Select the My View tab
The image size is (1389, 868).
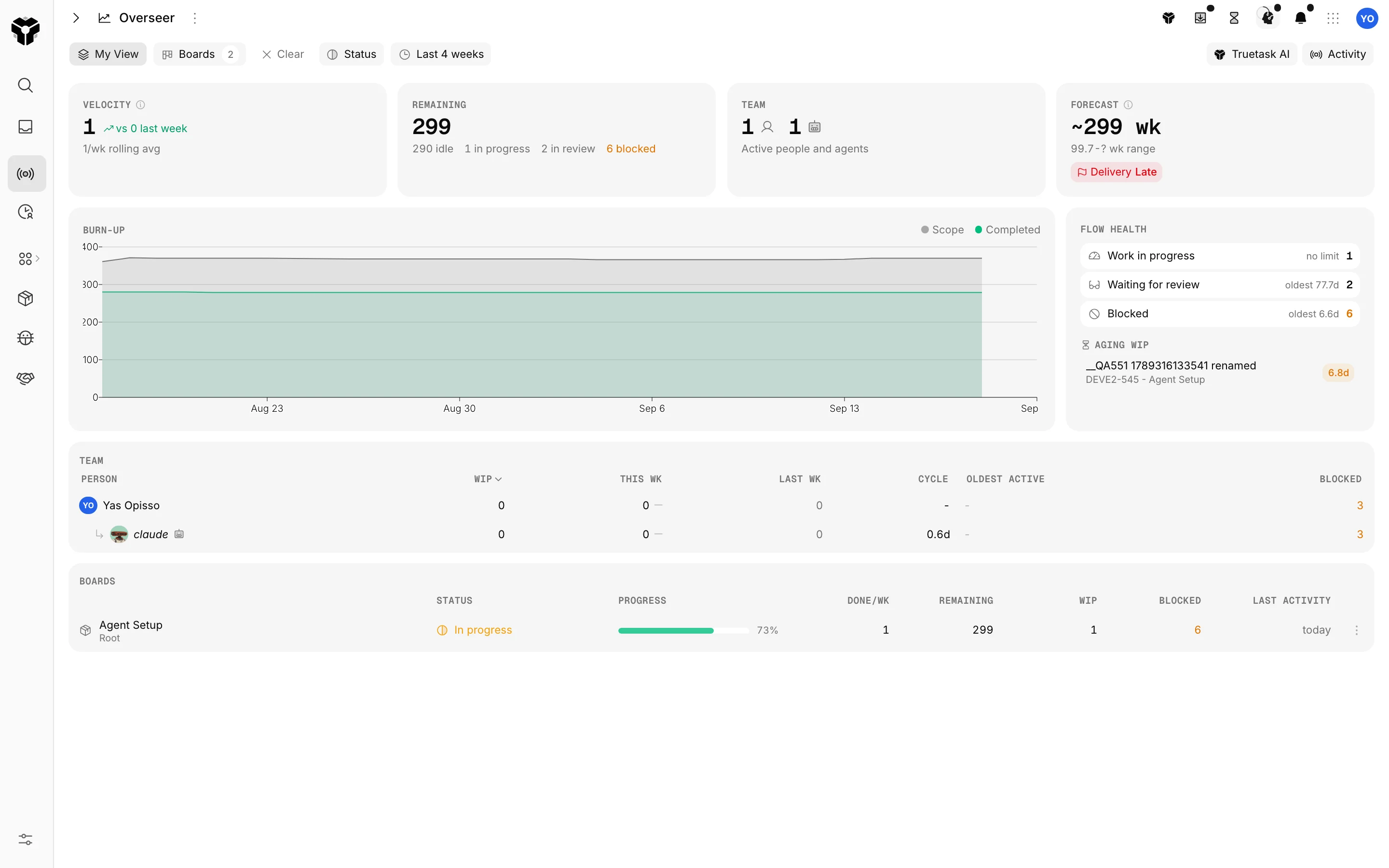point(108,54)
